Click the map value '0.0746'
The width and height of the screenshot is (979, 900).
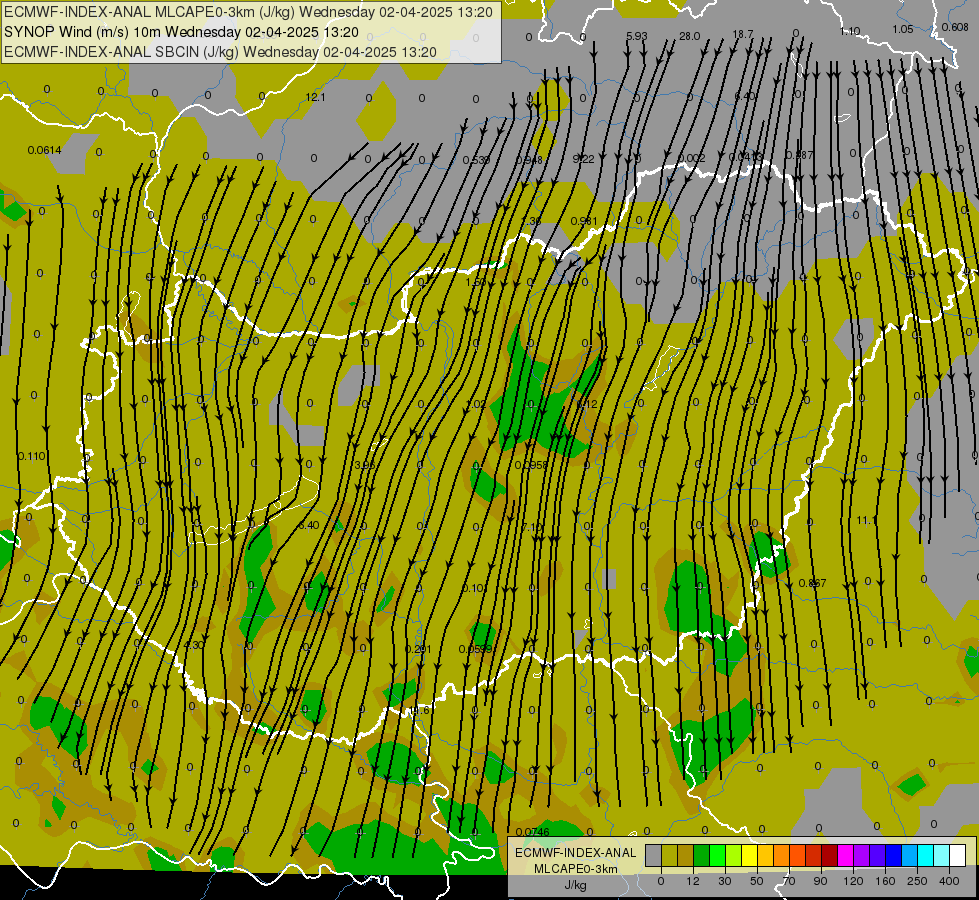tap(533, 832)
